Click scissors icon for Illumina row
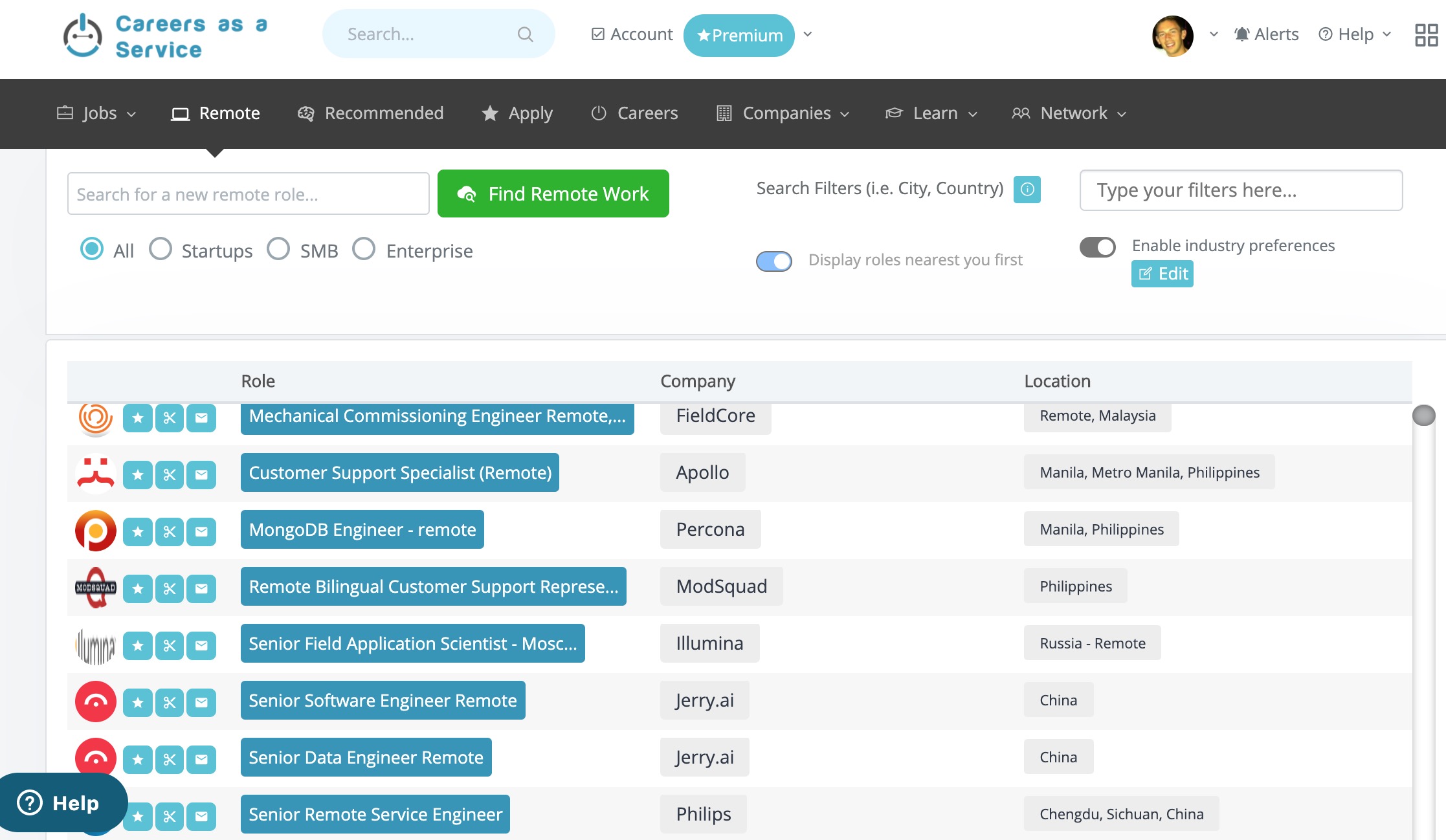 pyautogui.click(x=170, y=646)
